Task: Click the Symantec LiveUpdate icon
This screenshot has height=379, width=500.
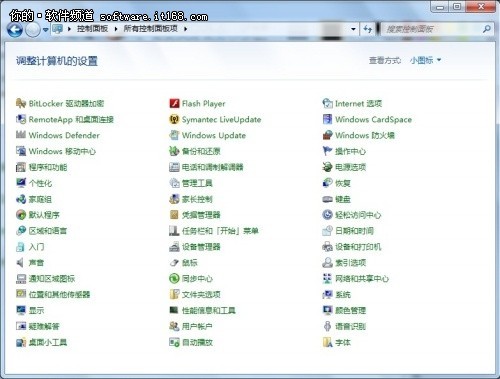Action: click(x=174, y=119)
